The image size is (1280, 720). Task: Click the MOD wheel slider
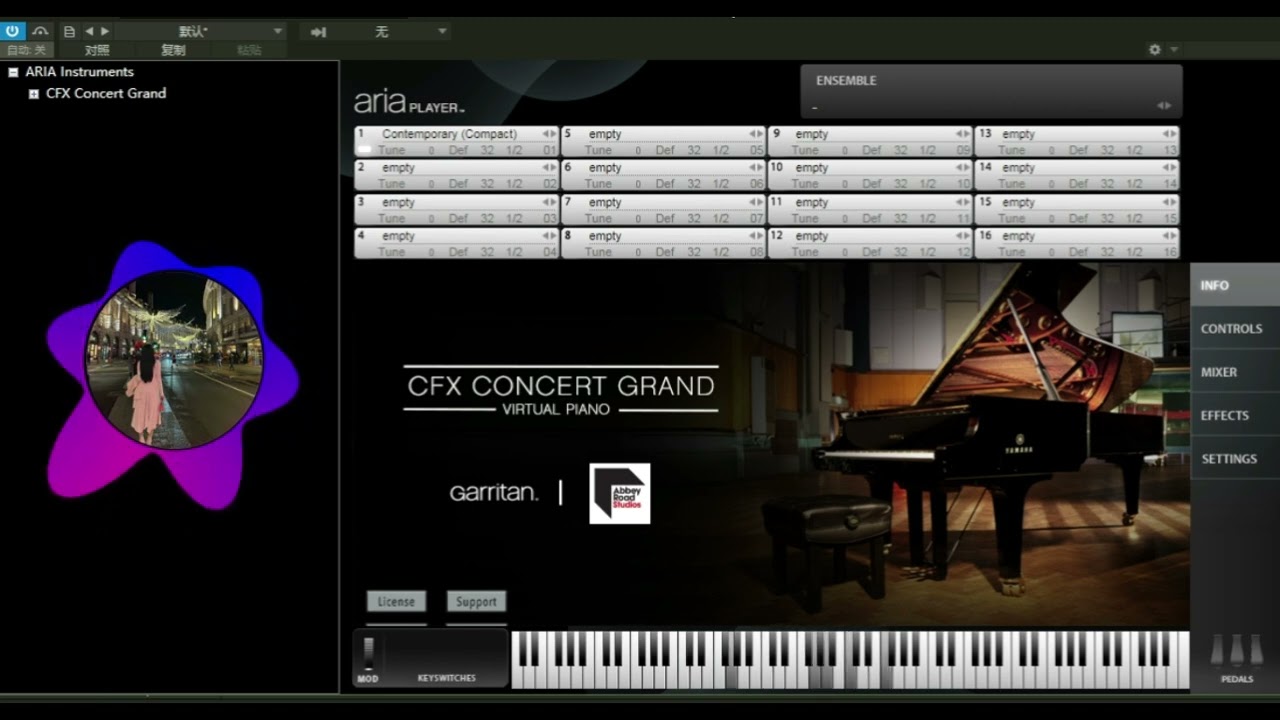tap(368, 654)
